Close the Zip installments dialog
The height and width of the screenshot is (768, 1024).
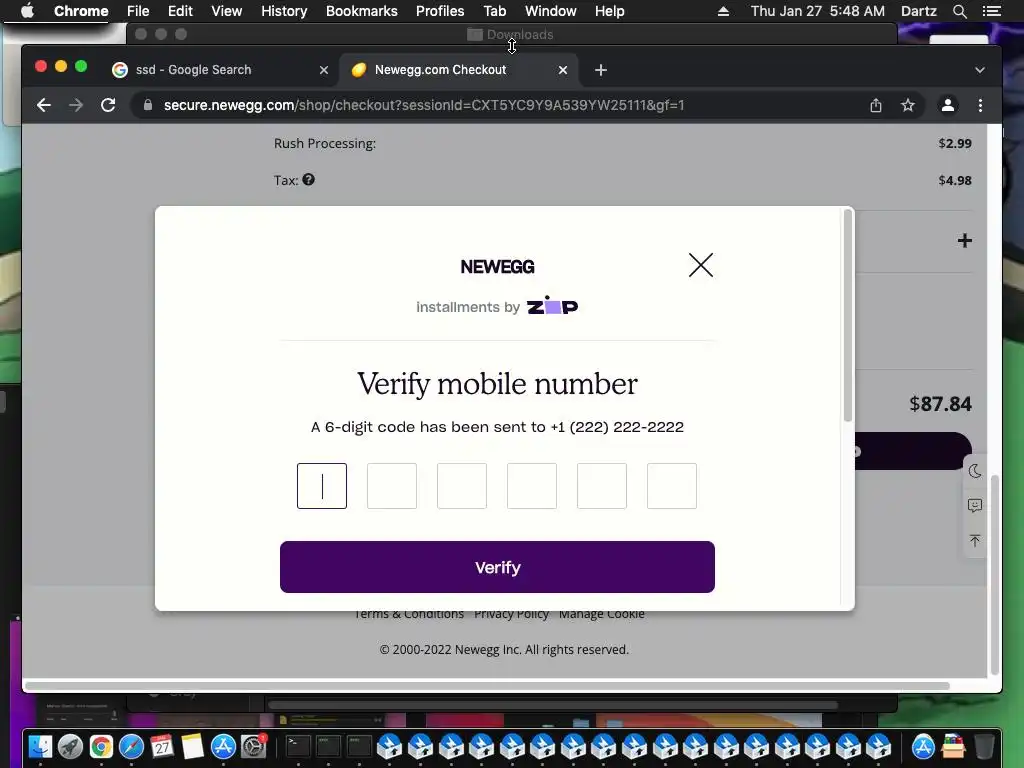point(701,265)
